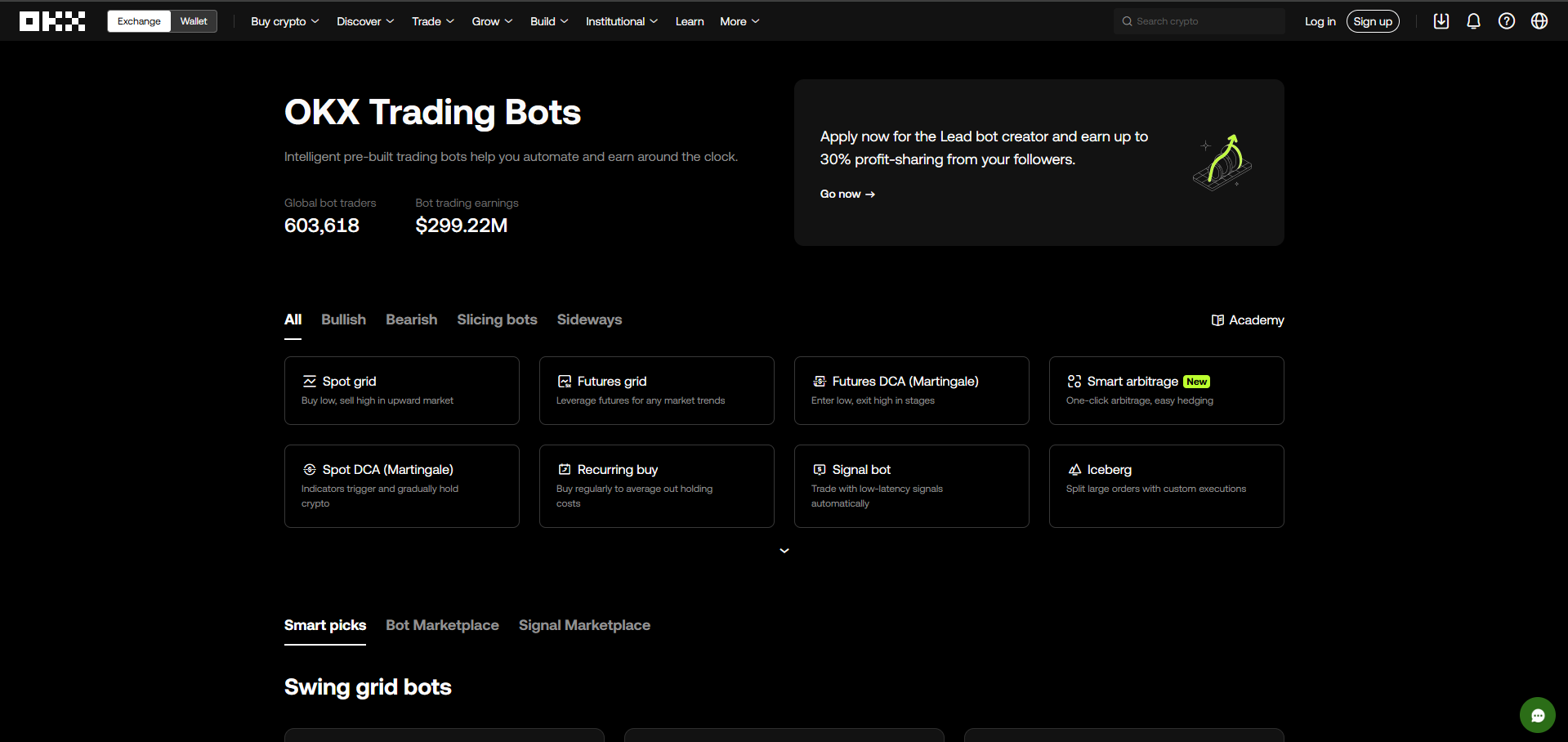Select the Bearish tab
This screenshot has height=742, width=1568.
pyautogui.click(x=411, y=320)
